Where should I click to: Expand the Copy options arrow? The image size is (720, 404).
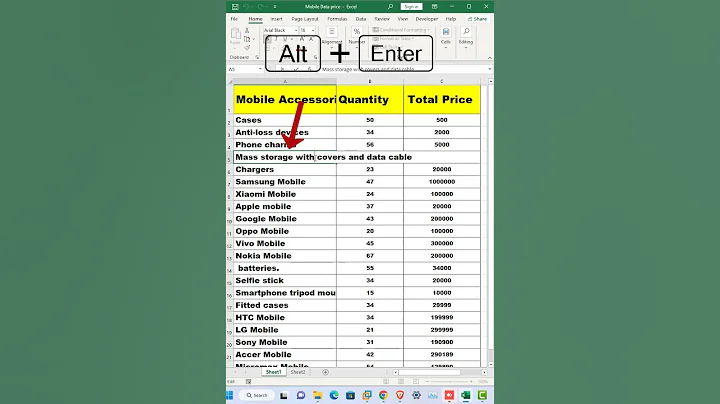[253, 39]
